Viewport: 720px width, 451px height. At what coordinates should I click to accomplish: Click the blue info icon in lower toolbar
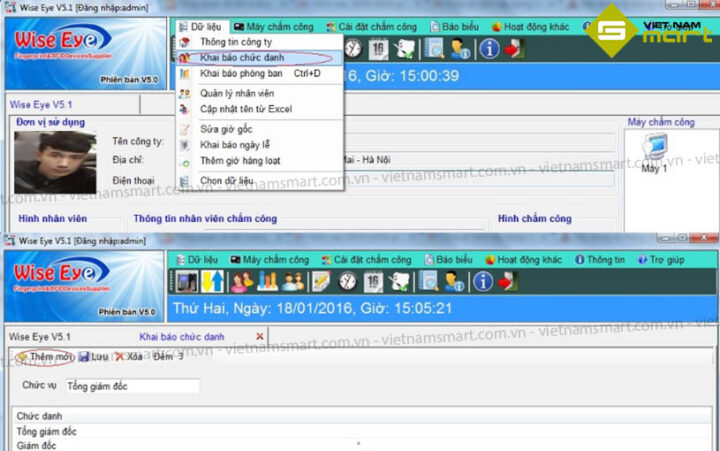click(483, 282)
